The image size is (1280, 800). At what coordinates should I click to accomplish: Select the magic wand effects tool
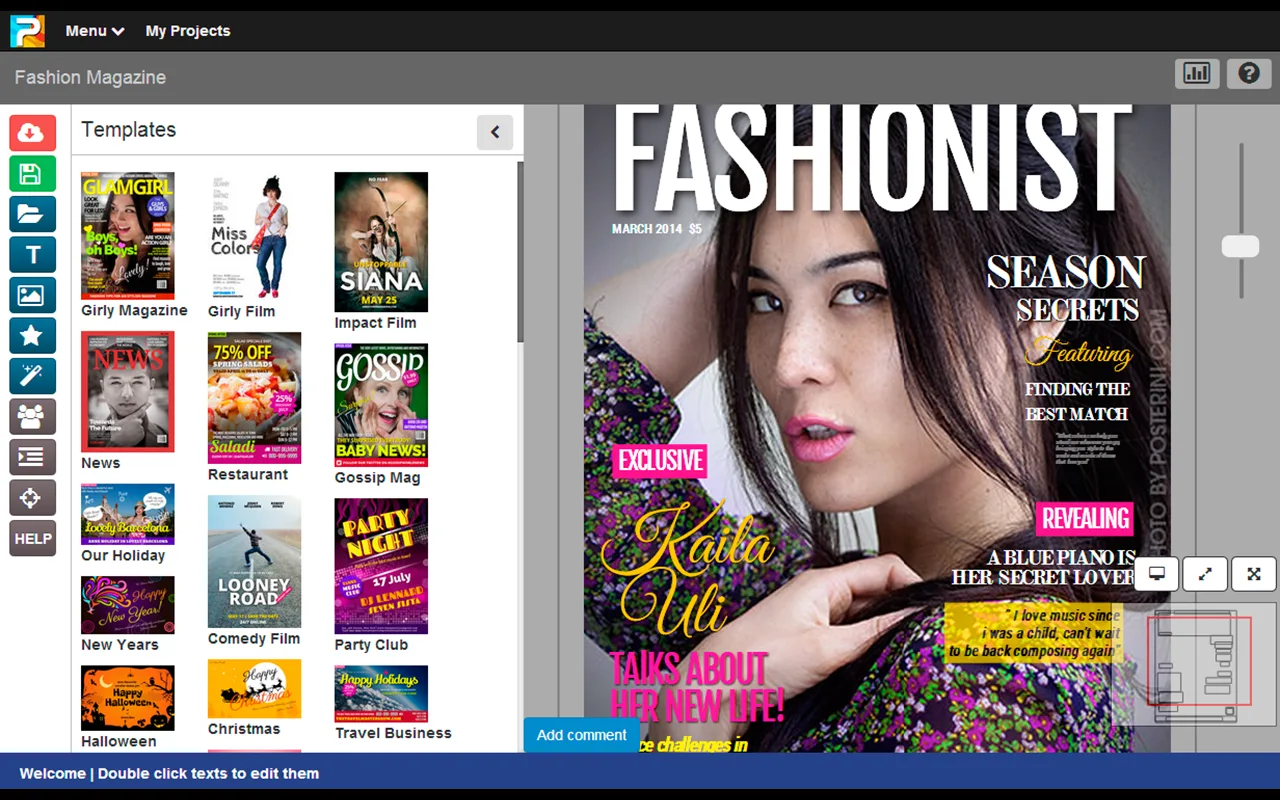(x=33, y=376)
